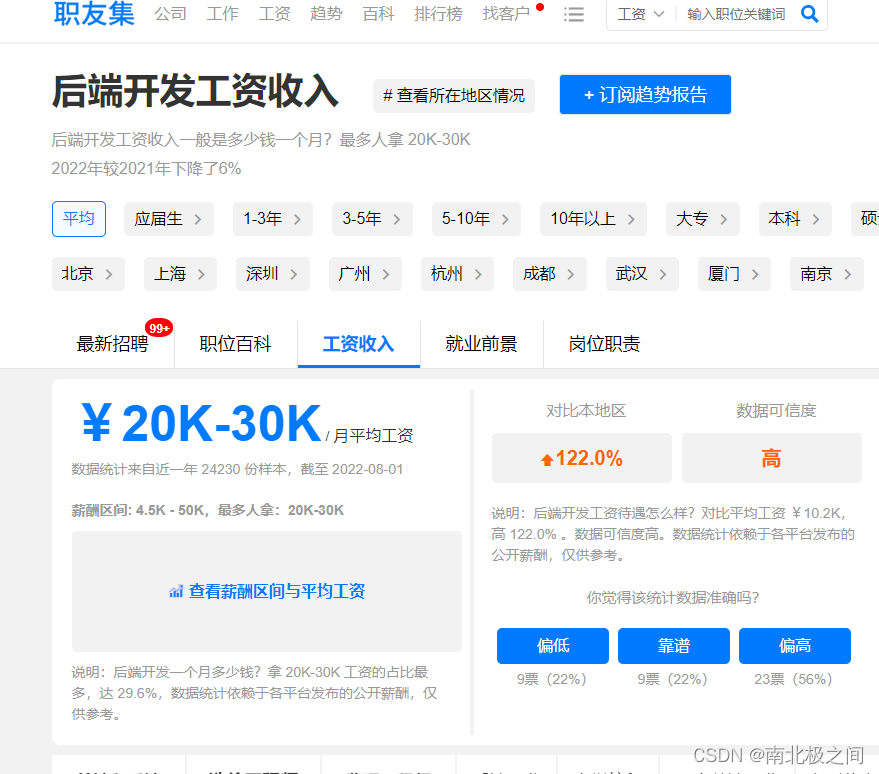Open the 排行榜 menu item
The height and width of the screenshot is (774, 879).
438,15
